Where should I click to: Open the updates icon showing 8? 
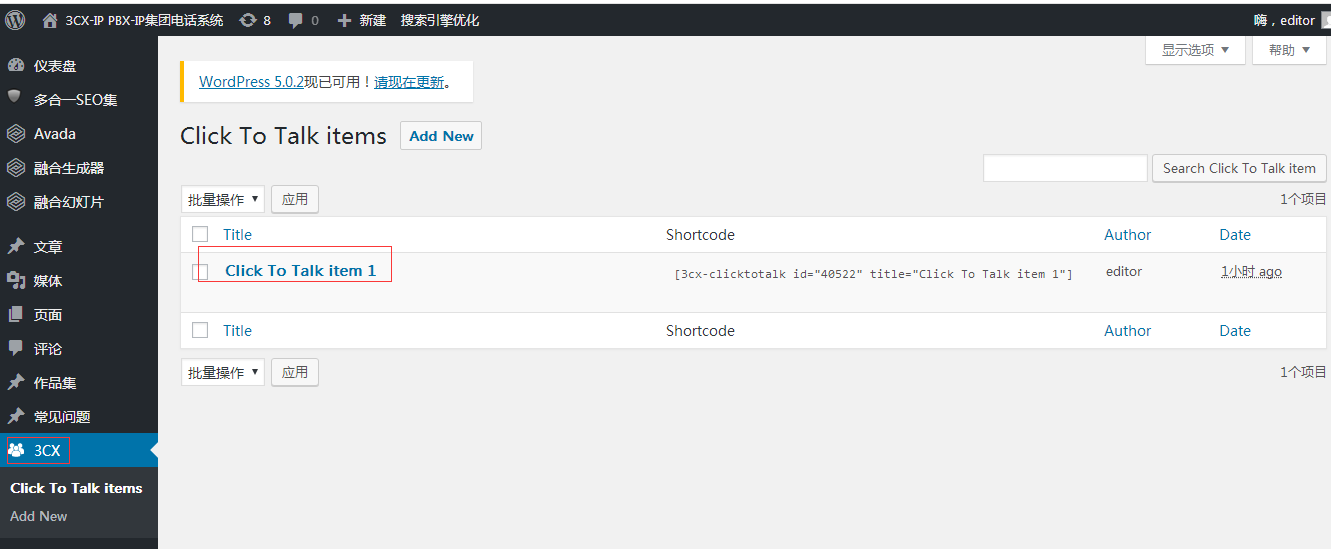click(248, 20)
